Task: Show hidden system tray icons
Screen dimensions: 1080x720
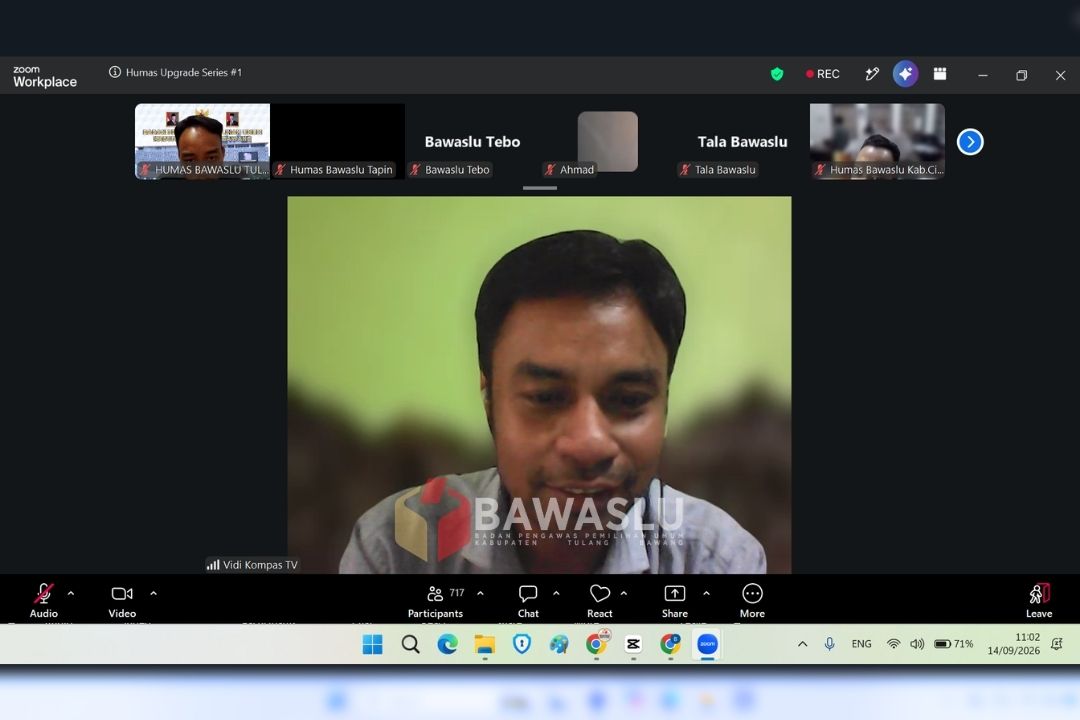Action: pyautogui.click(x=802, y=644)
